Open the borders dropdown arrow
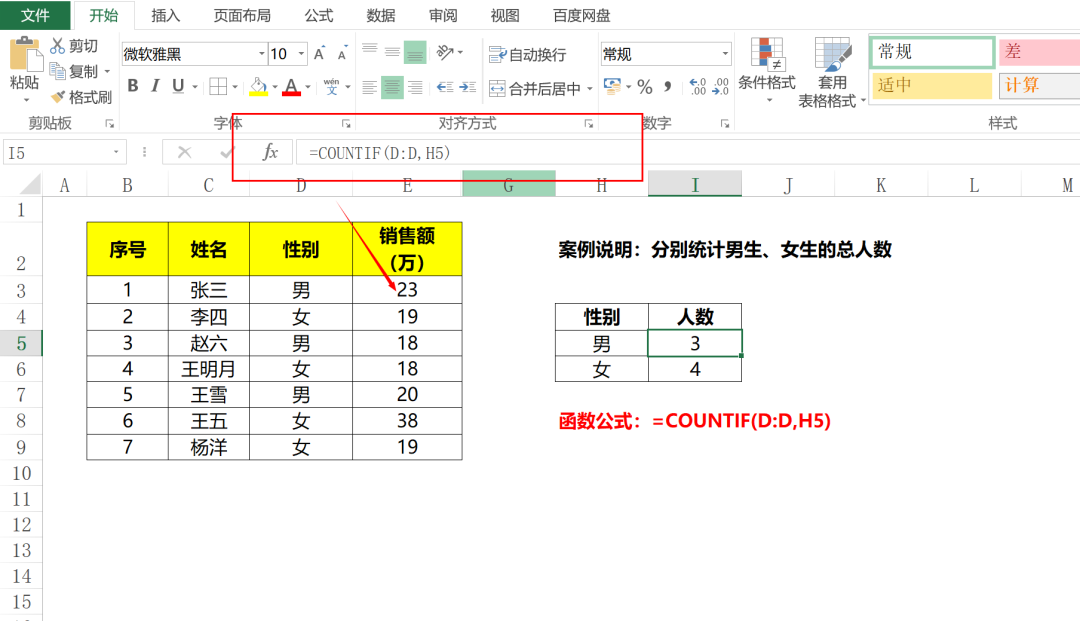Image resolution: width=1080 pixels, height=621 pixels. tap(235, 87)
